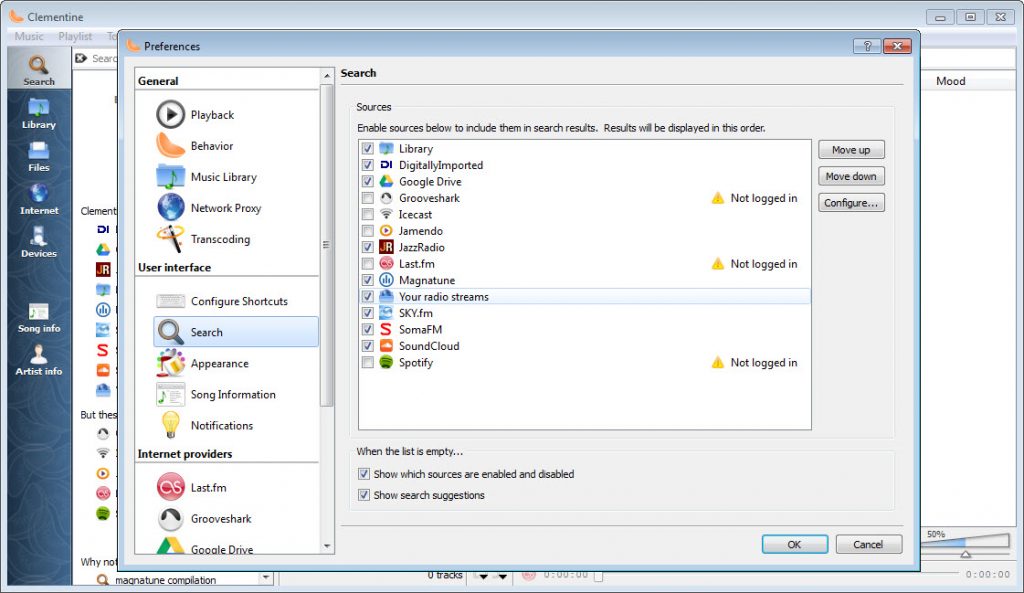Uncheck DigitallyImported source
1024x593 pixels.
pos(368,165)
